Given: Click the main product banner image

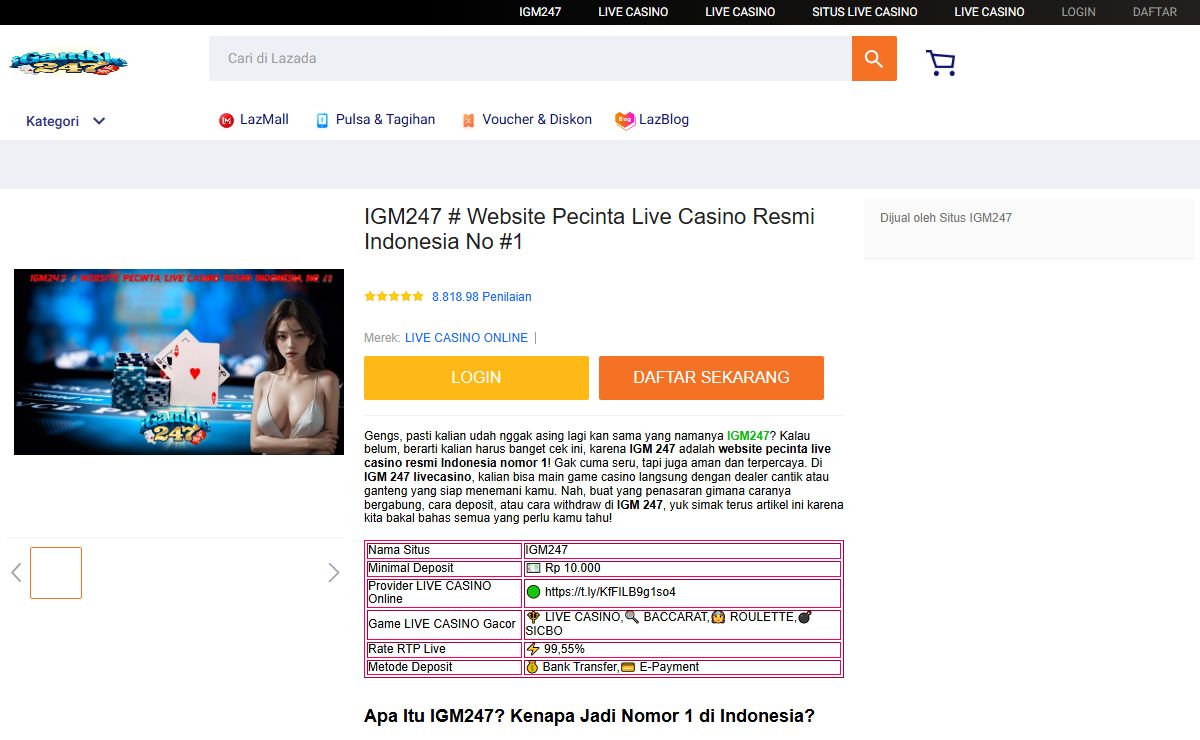Looking at the screenshot, I should (x=179, y=362).
